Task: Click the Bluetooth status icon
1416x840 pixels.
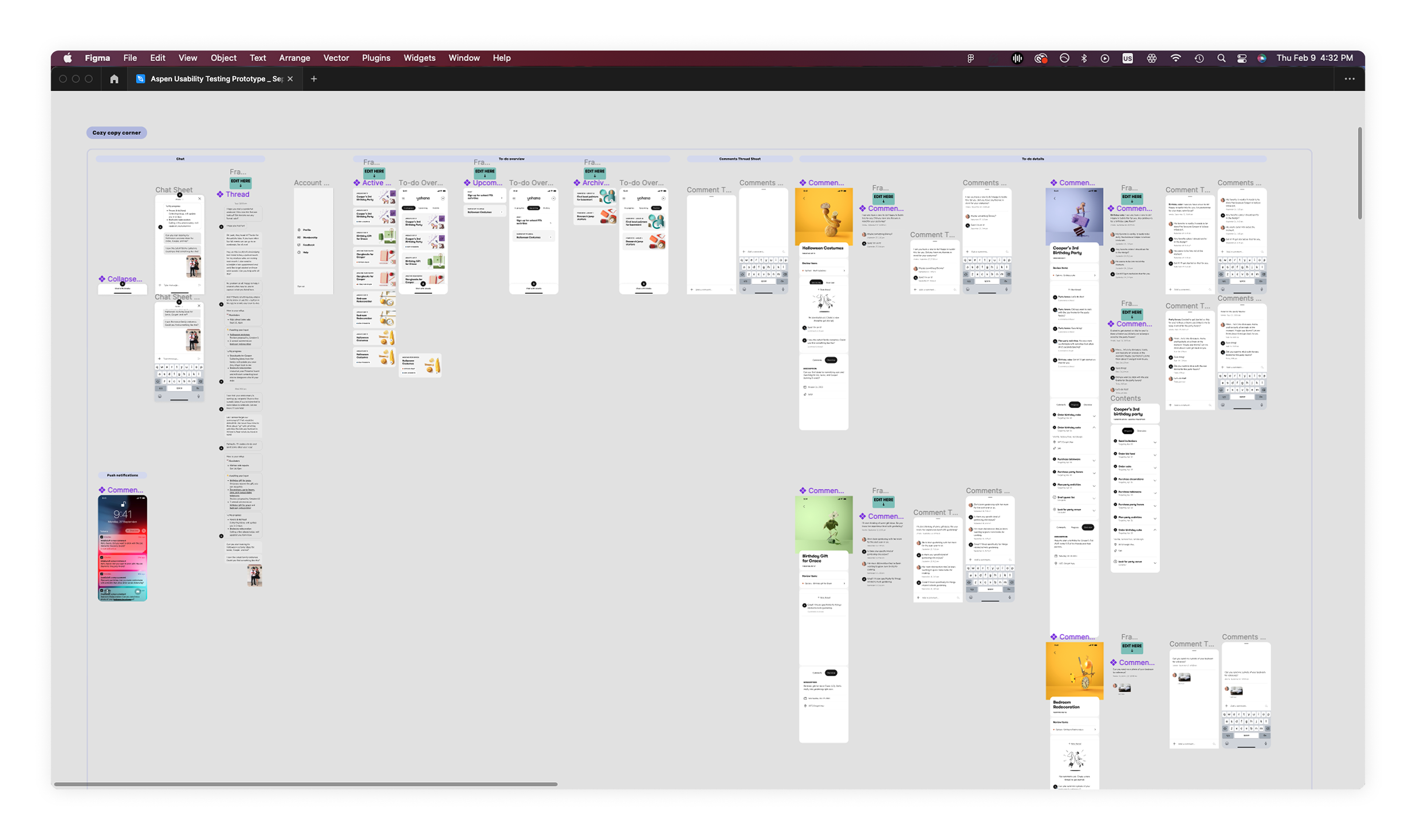Action: (1084, 58)
